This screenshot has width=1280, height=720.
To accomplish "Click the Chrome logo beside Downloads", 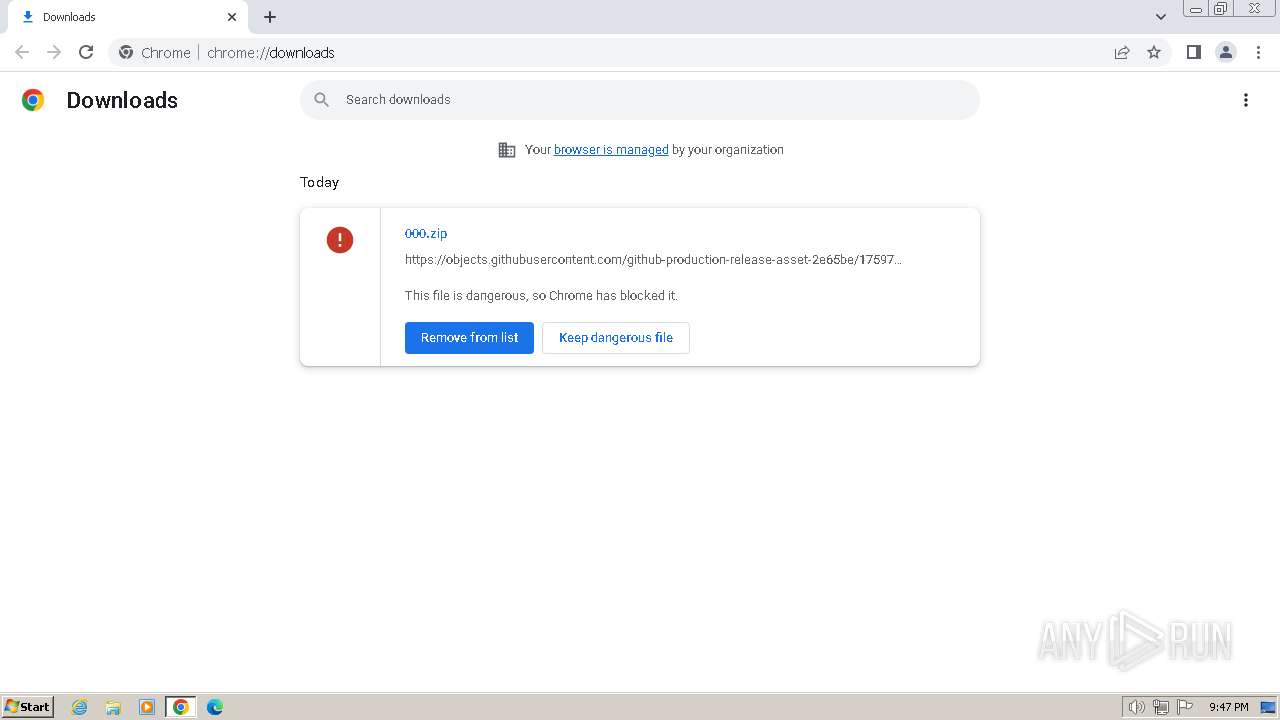I will tap(33, 100).
